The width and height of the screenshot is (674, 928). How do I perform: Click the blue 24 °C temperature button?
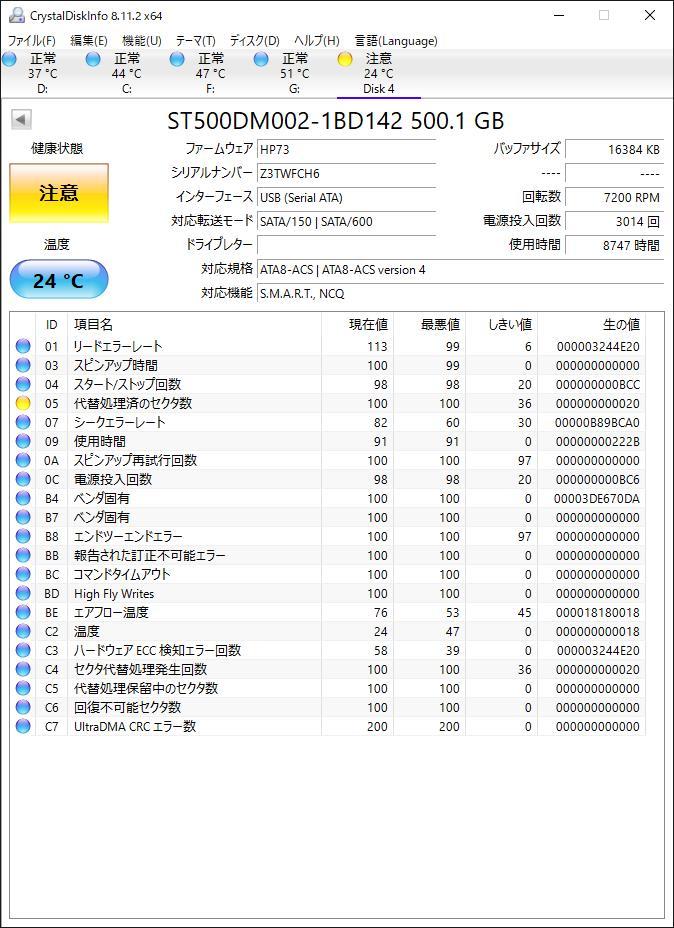pyautogui.click(x=59, y=280)
